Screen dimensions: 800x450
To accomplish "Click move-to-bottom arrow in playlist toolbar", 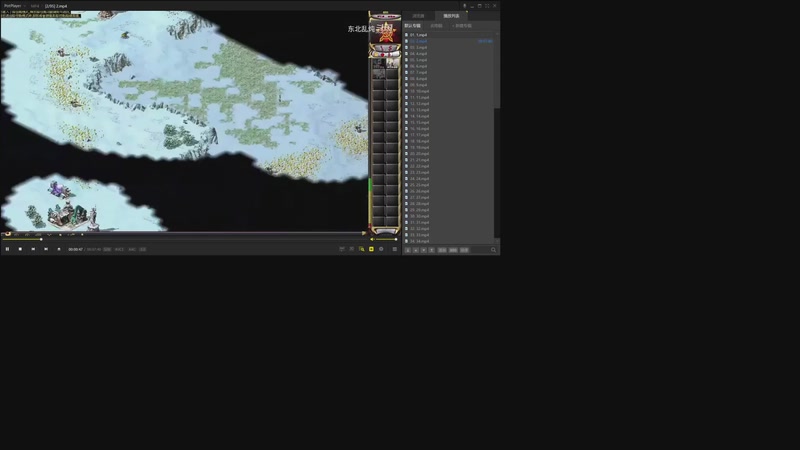I will tap(408, 250).
